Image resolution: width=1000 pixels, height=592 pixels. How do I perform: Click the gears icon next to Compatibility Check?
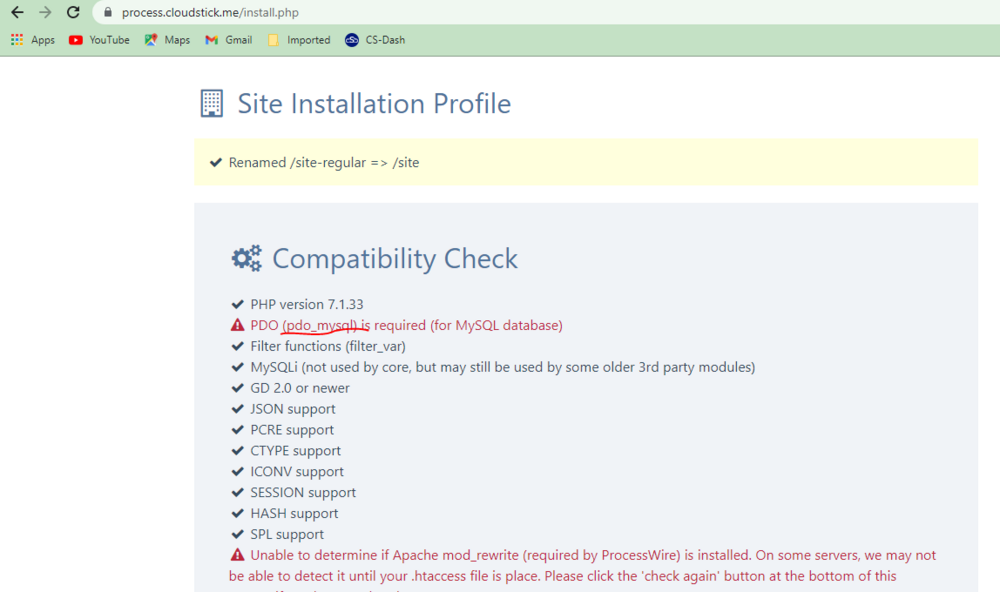click(246, 259)
